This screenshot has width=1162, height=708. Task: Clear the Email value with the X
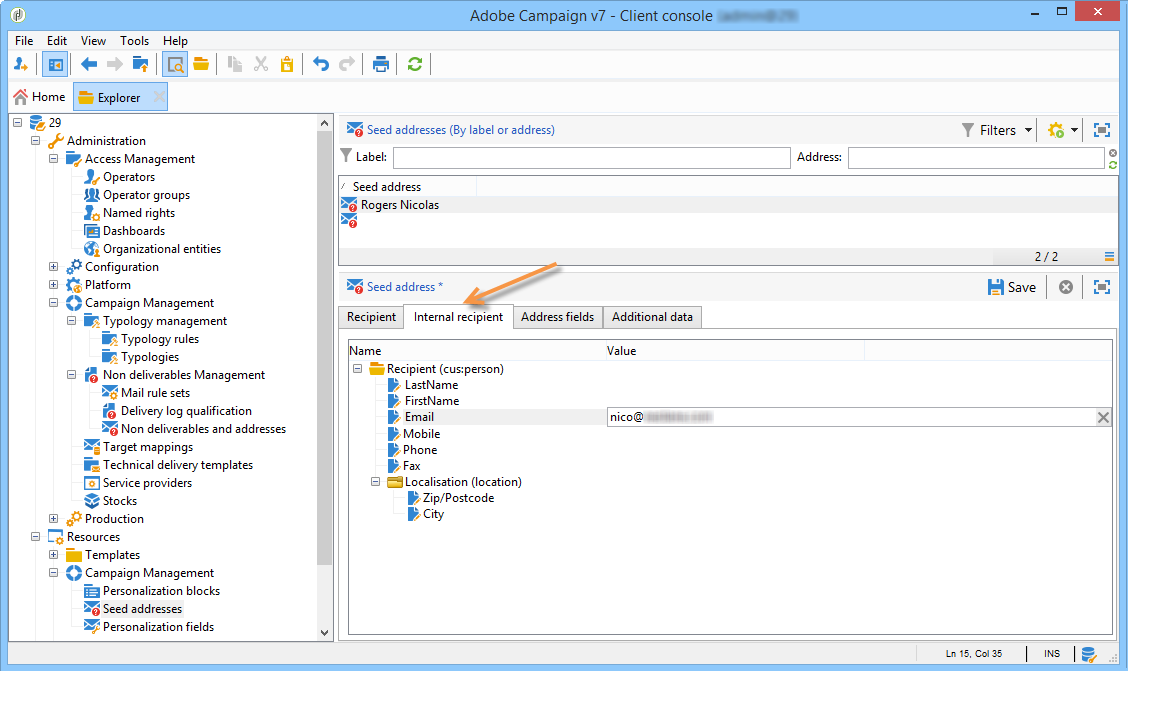(1103, 417)
